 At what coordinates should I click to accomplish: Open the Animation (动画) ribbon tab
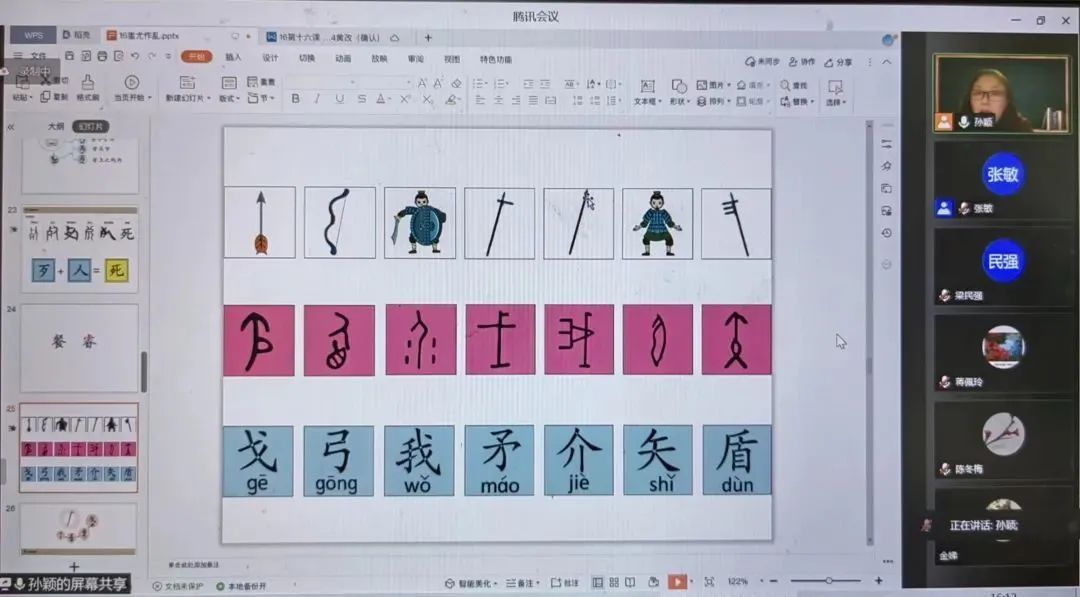click(343, 59)
